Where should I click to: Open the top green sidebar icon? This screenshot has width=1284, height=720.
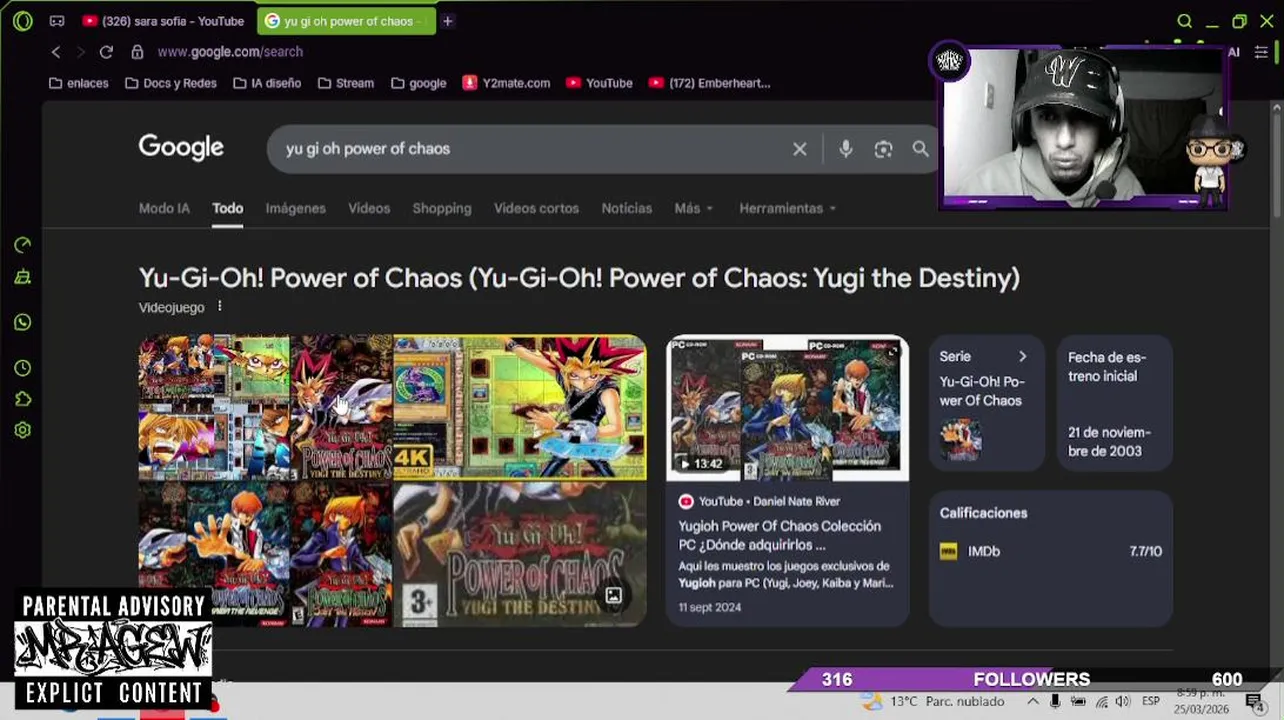(x=23, y=245)
